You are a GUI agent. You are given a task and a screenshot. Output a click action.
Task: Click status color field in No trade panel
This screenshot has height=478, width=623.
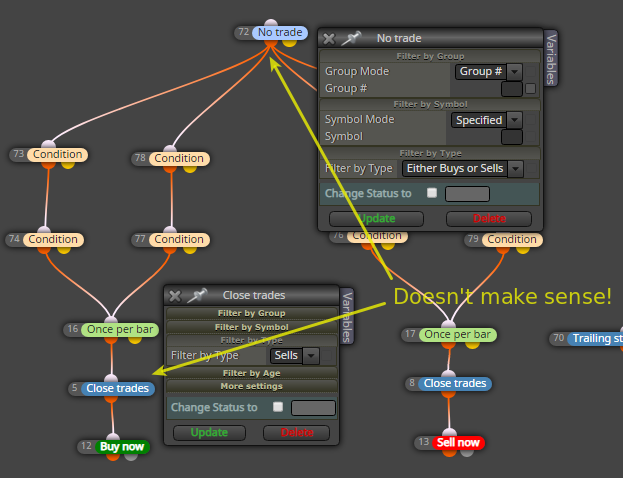(467, 194)
